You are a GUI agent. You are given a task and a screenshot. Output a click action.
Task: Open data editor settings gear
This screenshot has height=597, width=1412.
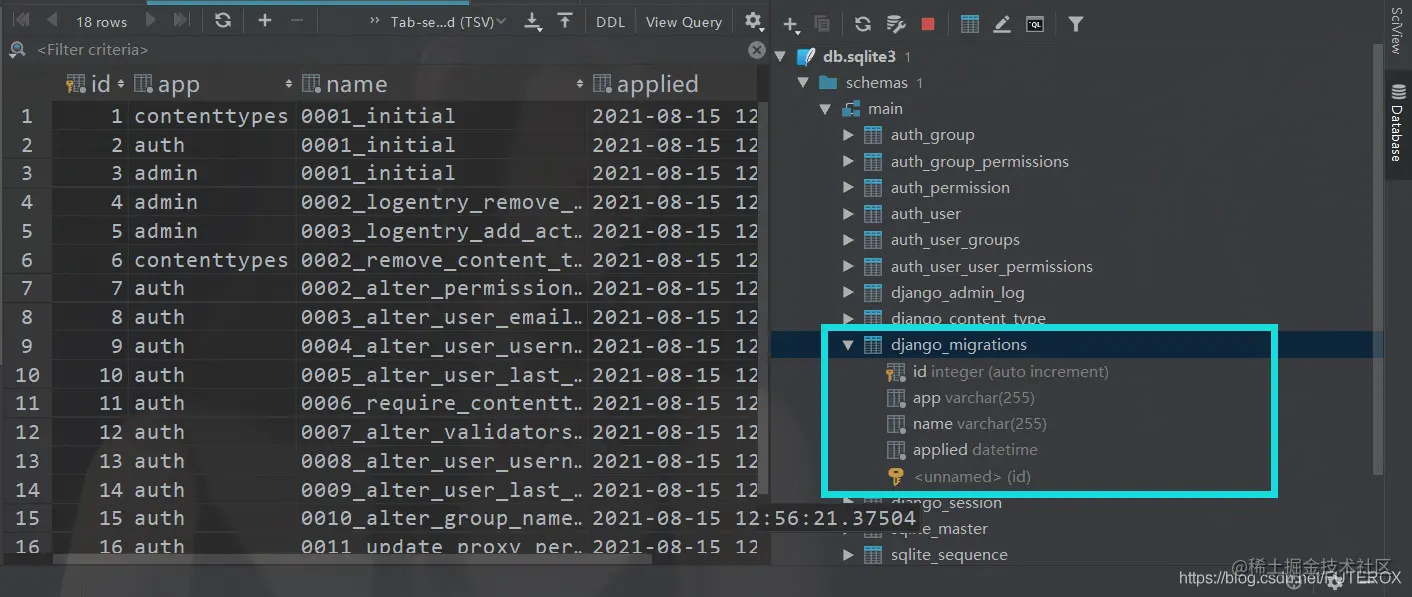coord(753,21)
